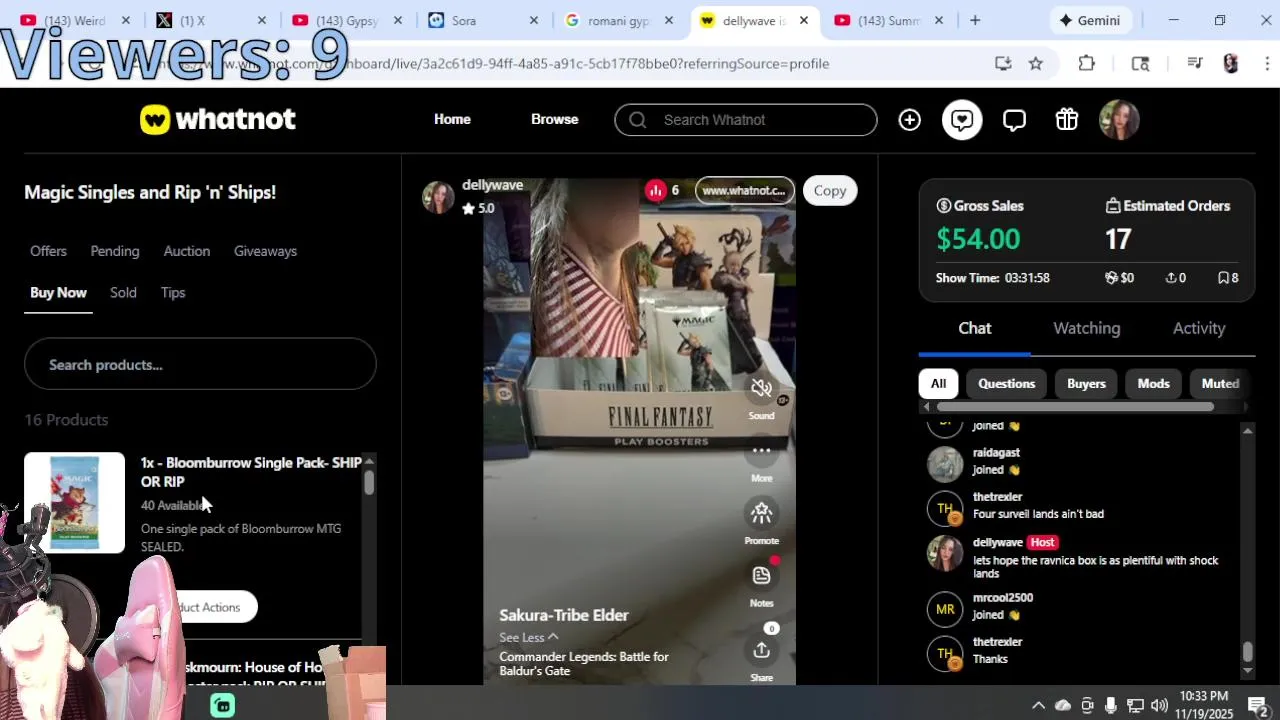The image size is (1280, 720).
Task: Click the chat vertical scrollbar thumb
Action: [x=1247, y=651]
